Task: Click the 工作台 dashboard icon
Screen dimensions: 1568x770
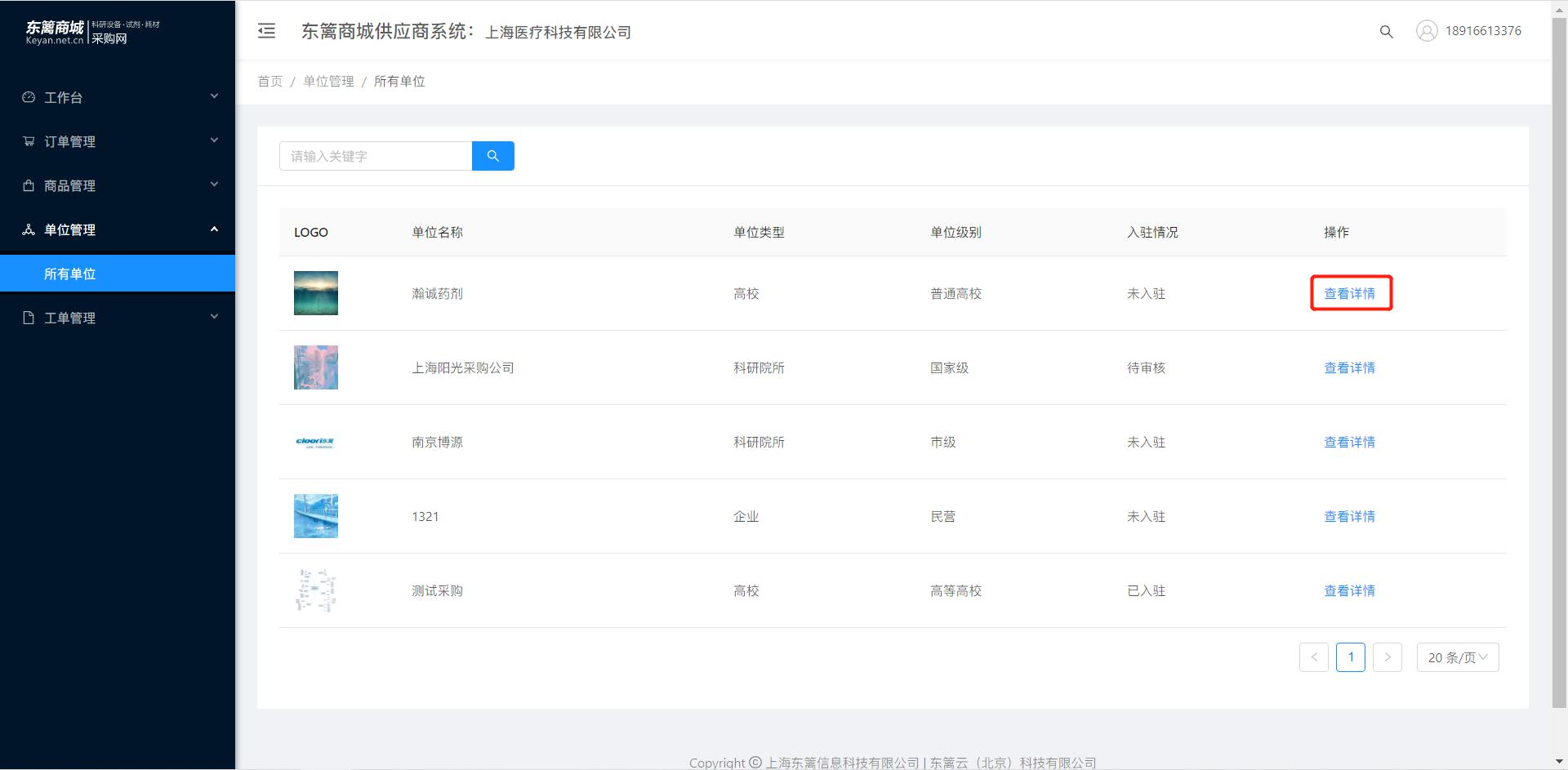Action: tap(29, 97)
